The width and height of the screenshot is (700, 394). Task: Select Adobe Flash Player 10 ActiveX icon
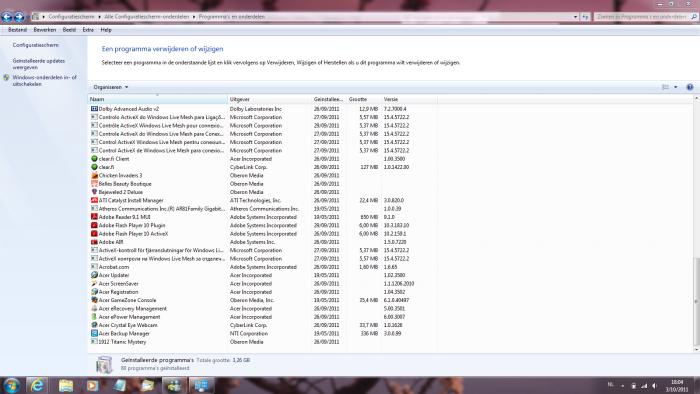94,234
